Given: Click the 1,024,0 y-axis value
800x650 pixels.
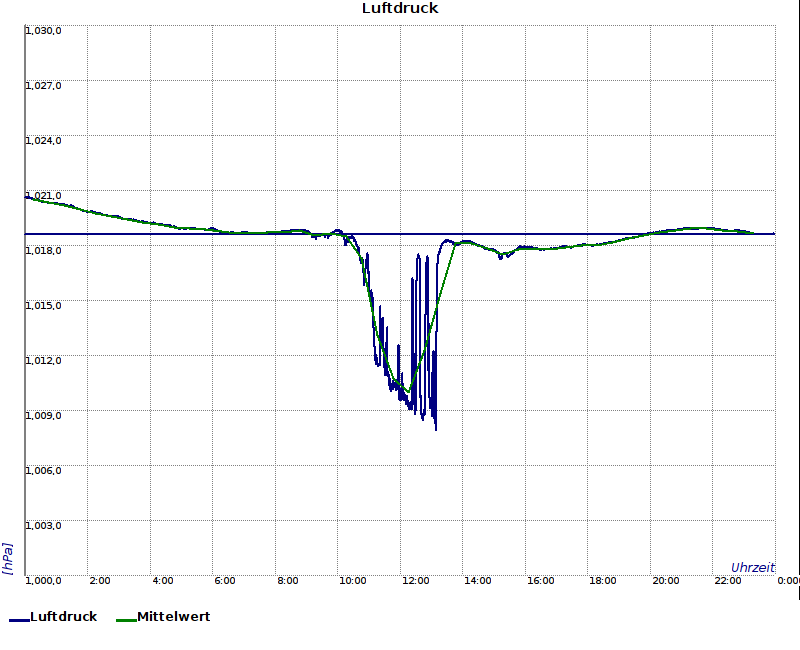Looking at the screenshot, I should coord(43,141).
